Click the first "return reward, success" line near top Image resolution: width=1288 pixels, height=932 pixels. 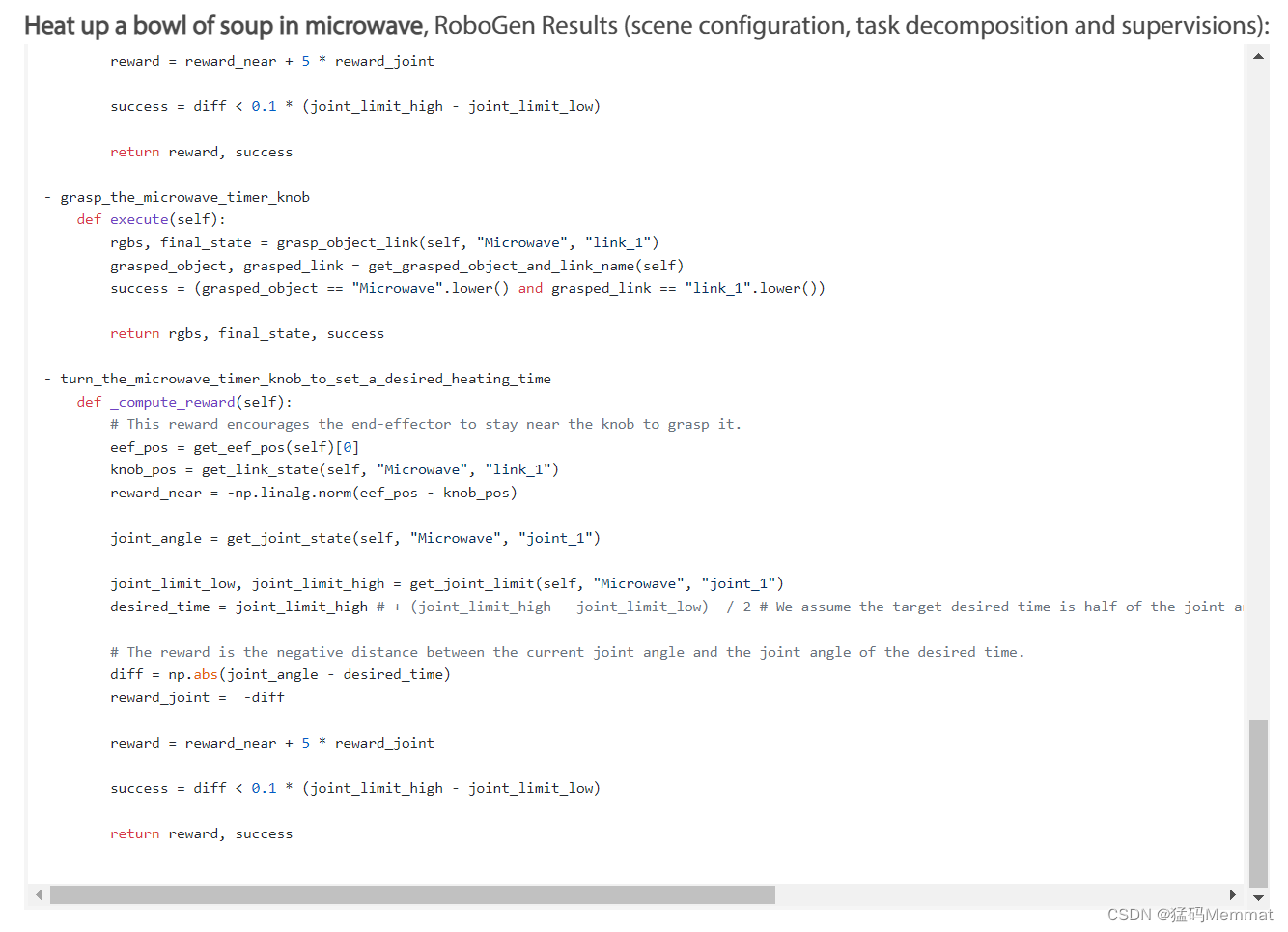click(x=202, y=152)
